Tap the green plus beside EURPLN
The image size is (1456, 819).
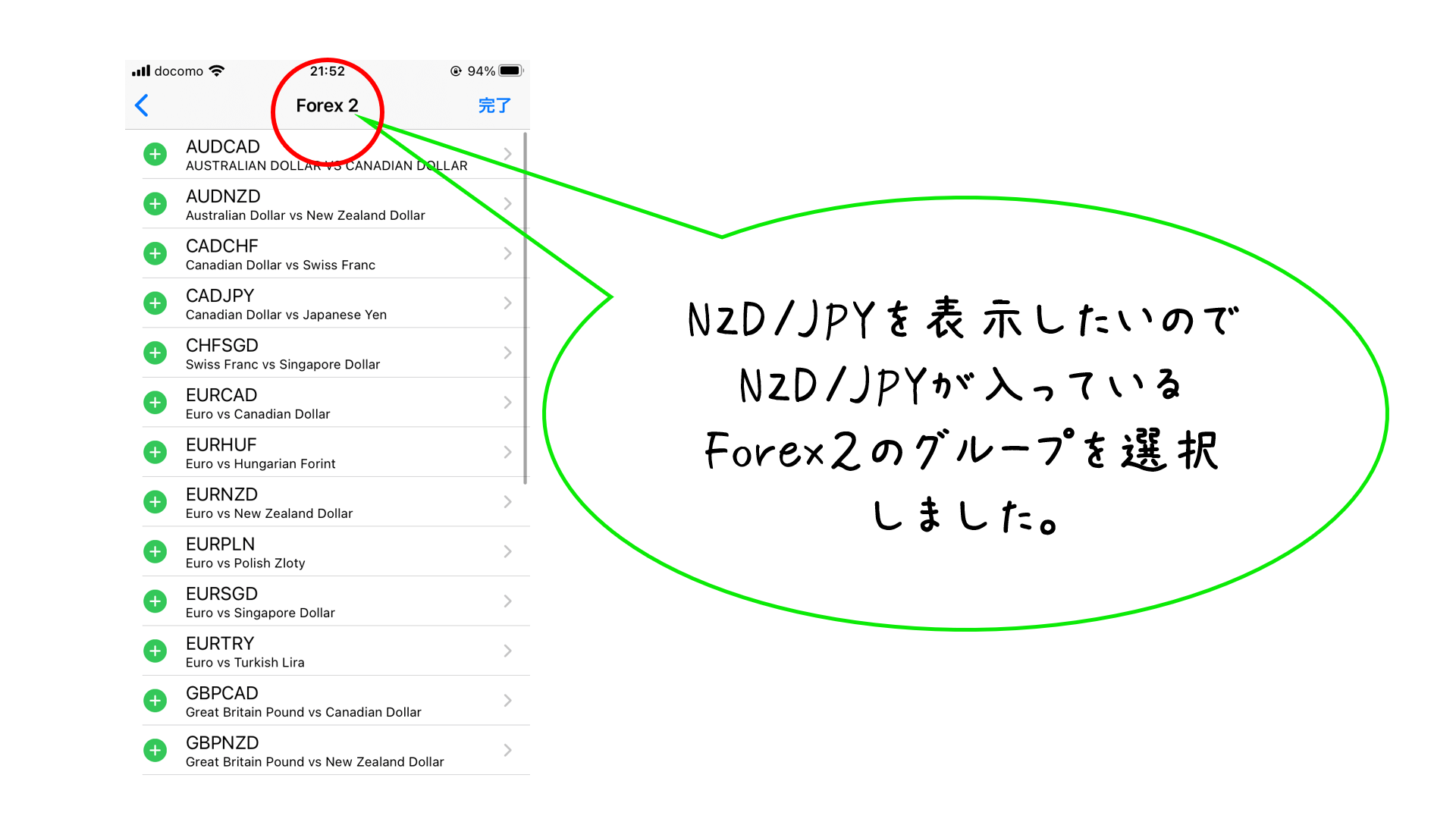[155, 551]
